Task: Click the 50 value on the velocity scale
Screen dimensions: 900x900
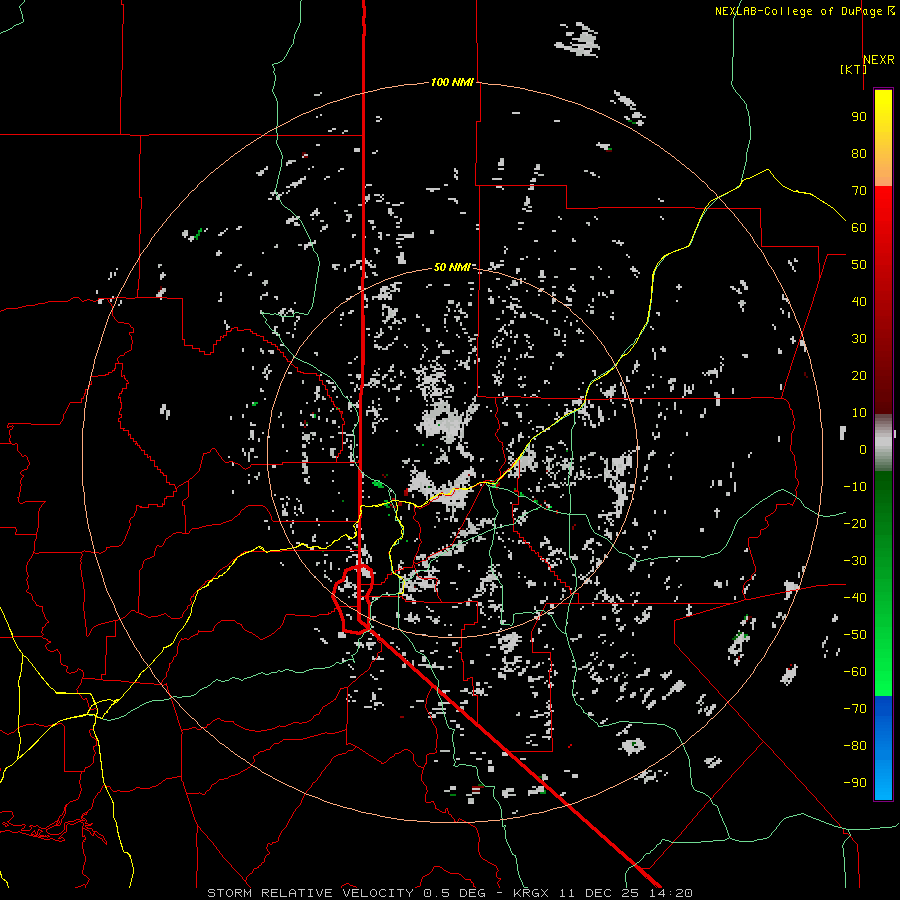Action: pyautogui.click(x=859, y=265)
